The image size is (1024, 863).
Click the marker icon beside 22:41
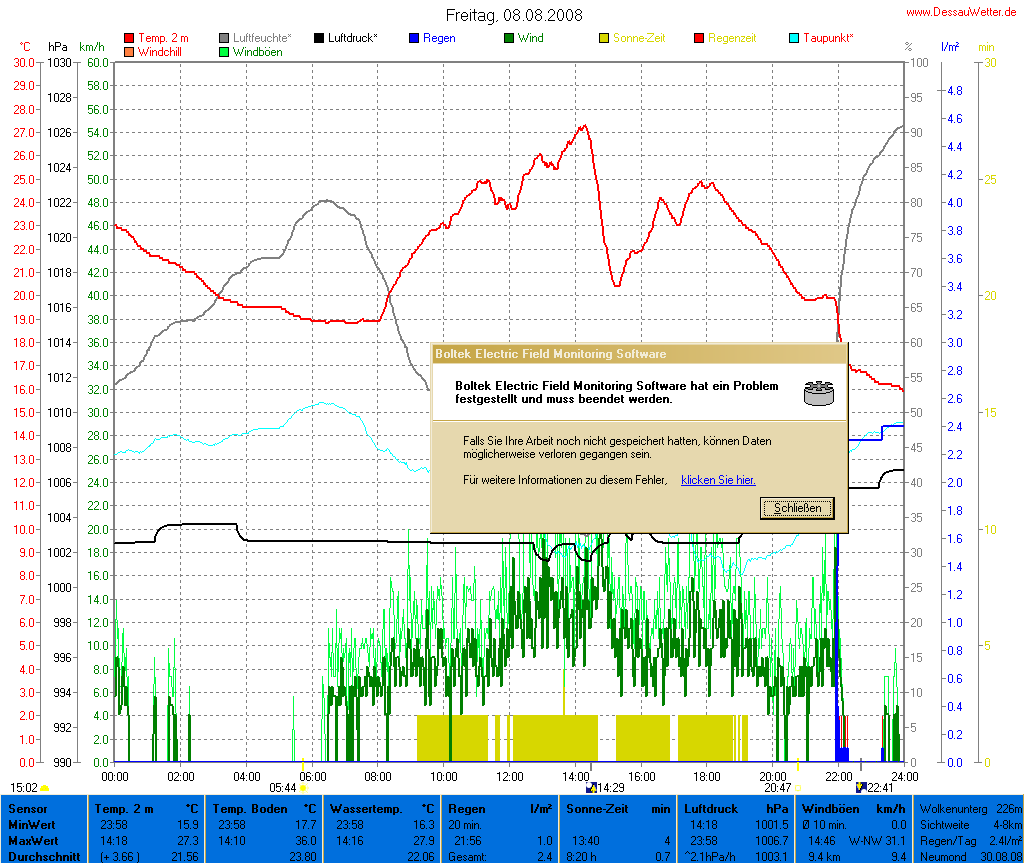coord(860,788)
